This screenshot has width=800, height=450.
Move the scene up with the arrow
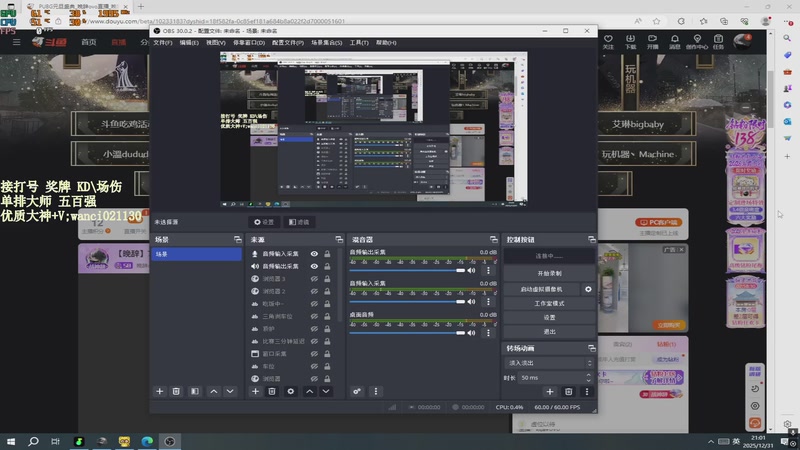click(214, 391)
